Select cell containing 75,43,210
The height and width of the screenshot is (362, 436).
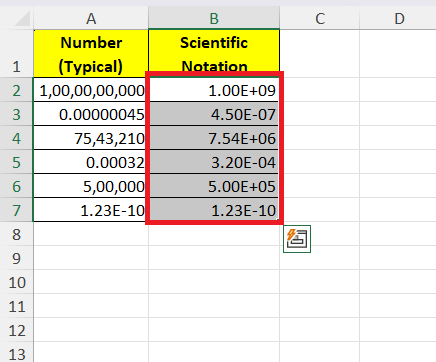[x=91, y=138]
